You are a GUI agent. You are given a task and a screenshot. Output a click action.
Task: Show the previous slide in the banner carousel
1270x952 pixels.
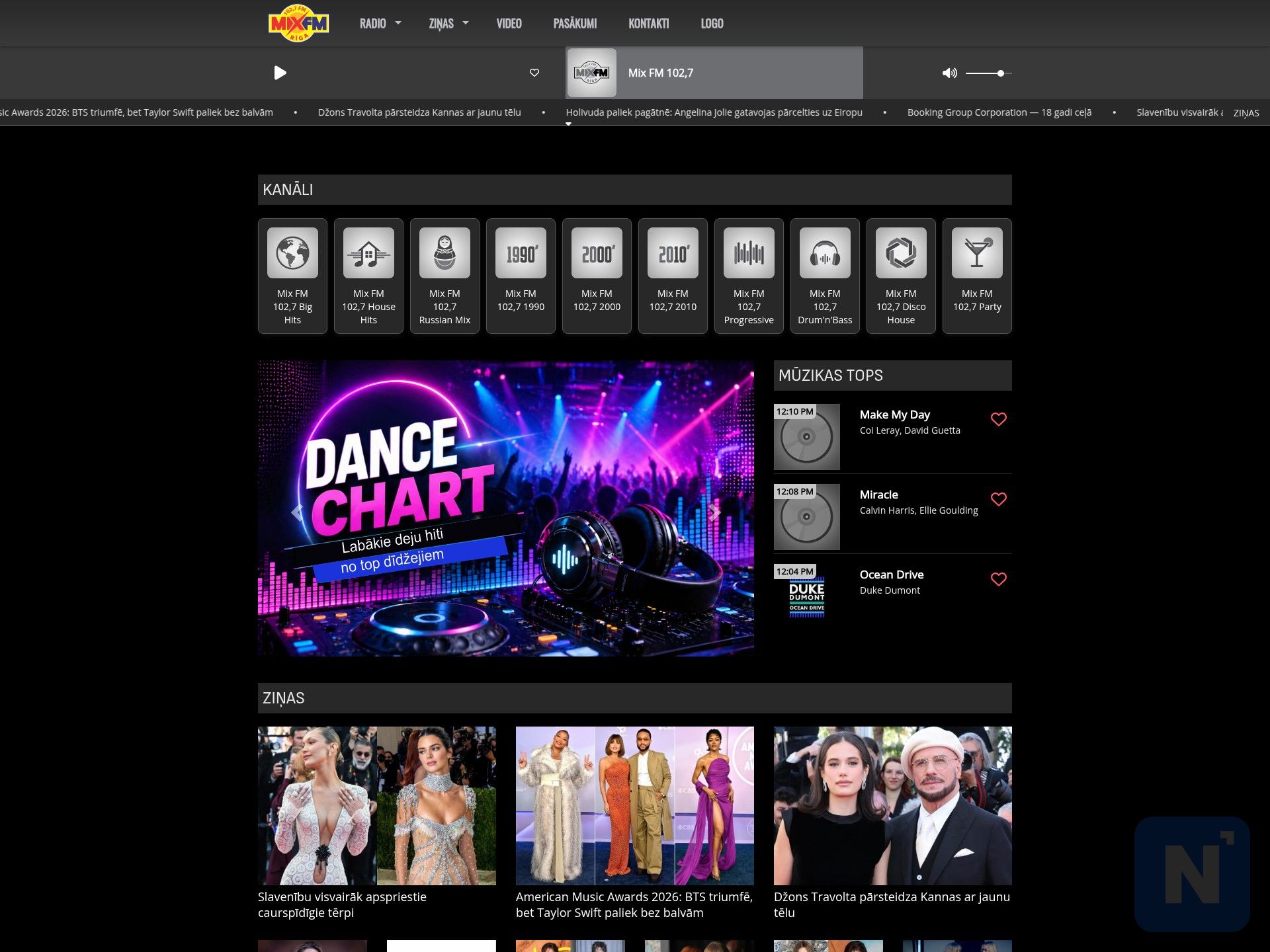point(297,512)
